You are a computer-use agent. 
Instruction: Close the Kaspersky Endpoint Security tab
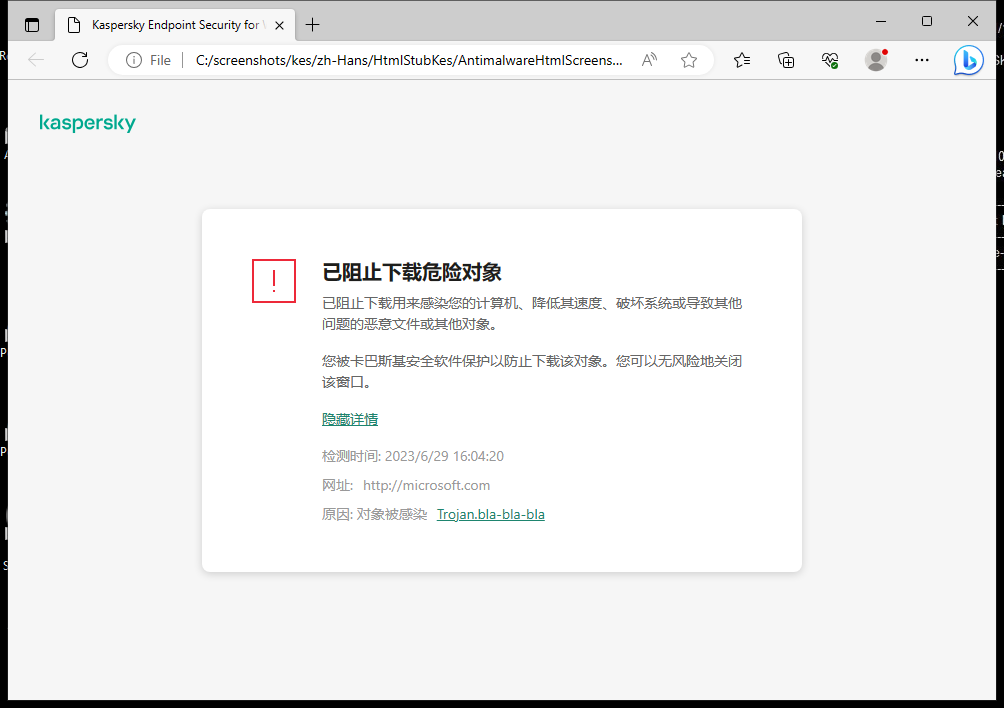click(279, 24)
